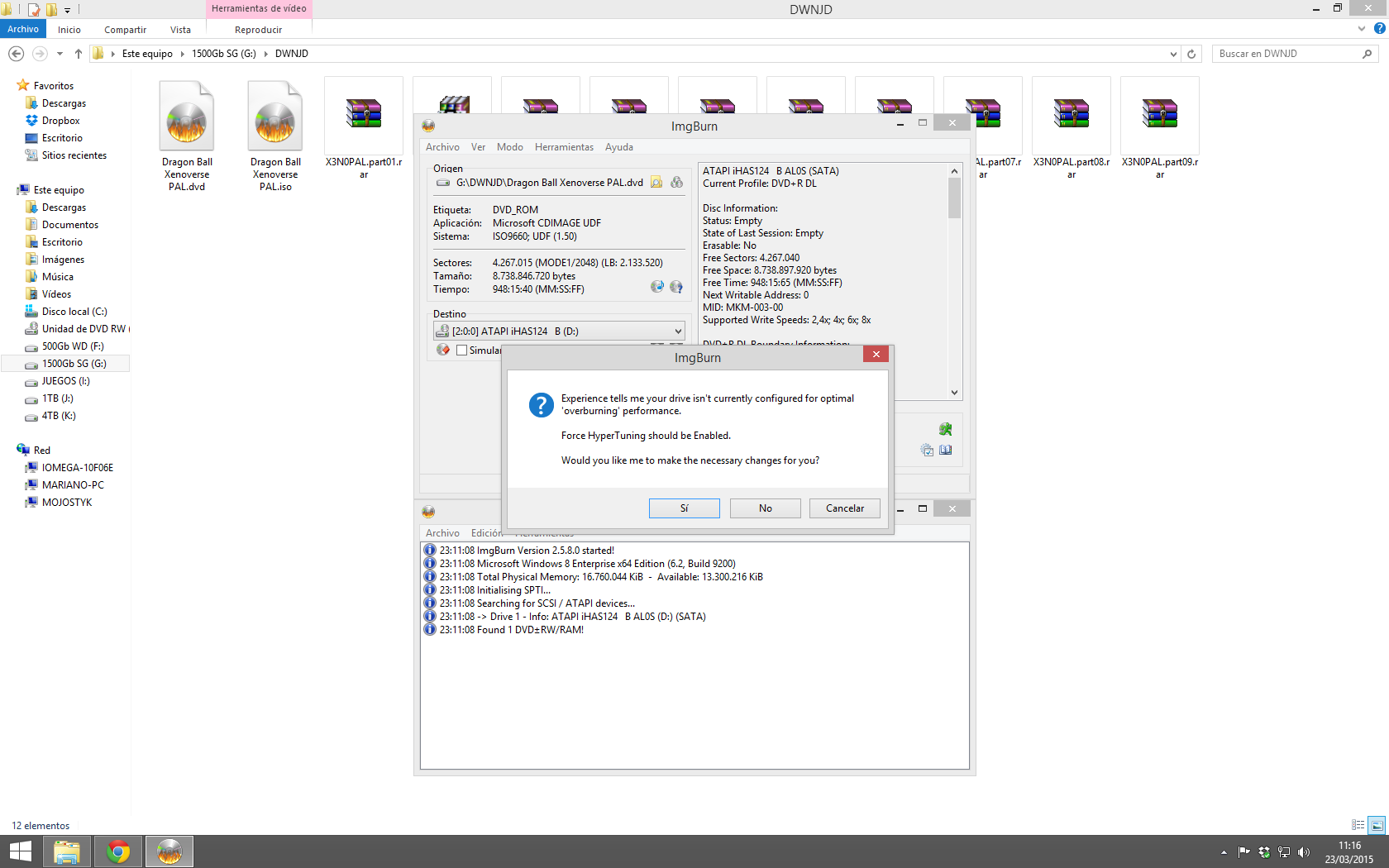The width and height of the screenshot is (1389, 868).
Task: Switch to the Vista ribbon tab
Action: point(180,30)
